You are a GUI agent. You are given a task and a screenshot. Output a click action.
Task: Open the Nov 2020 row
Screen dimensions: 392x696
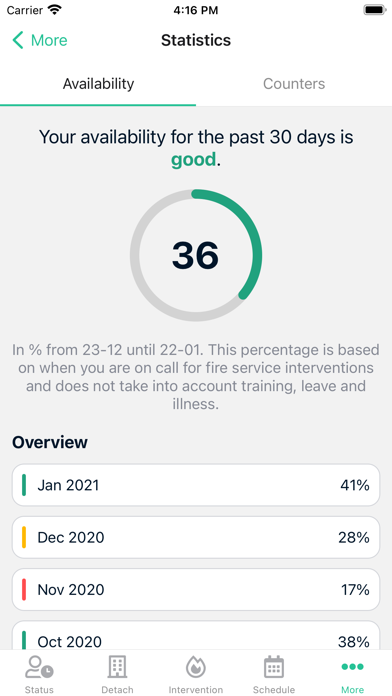pos(196,590)
